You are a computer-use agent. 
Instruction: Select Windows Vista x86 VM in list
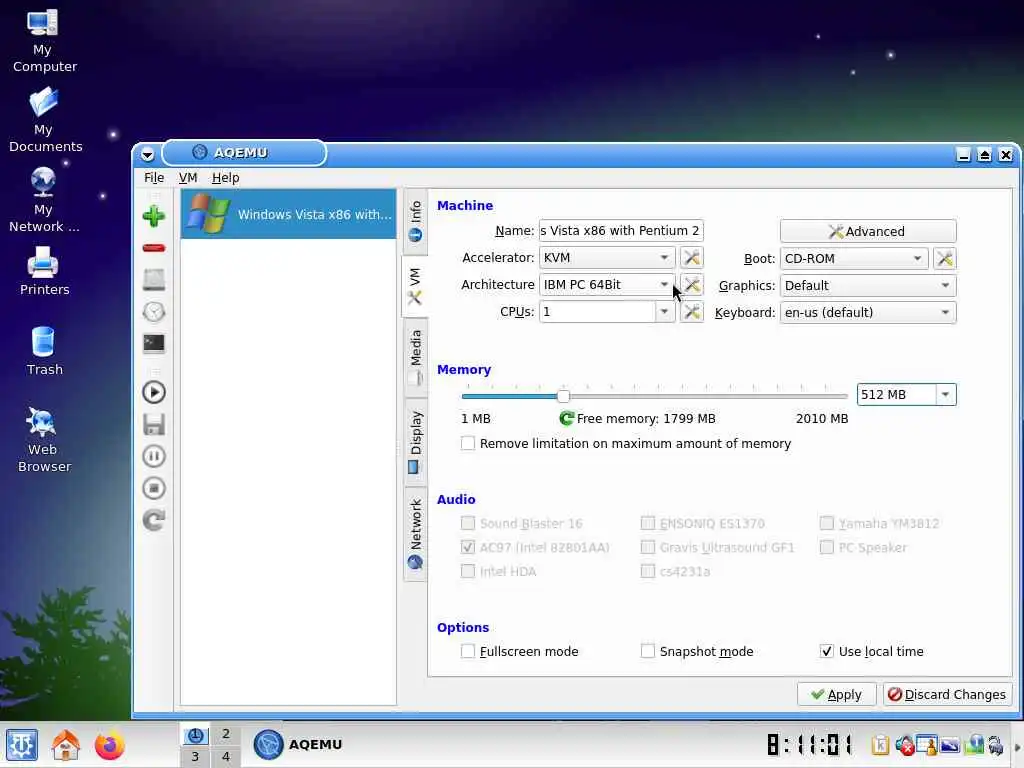point(288,214)
